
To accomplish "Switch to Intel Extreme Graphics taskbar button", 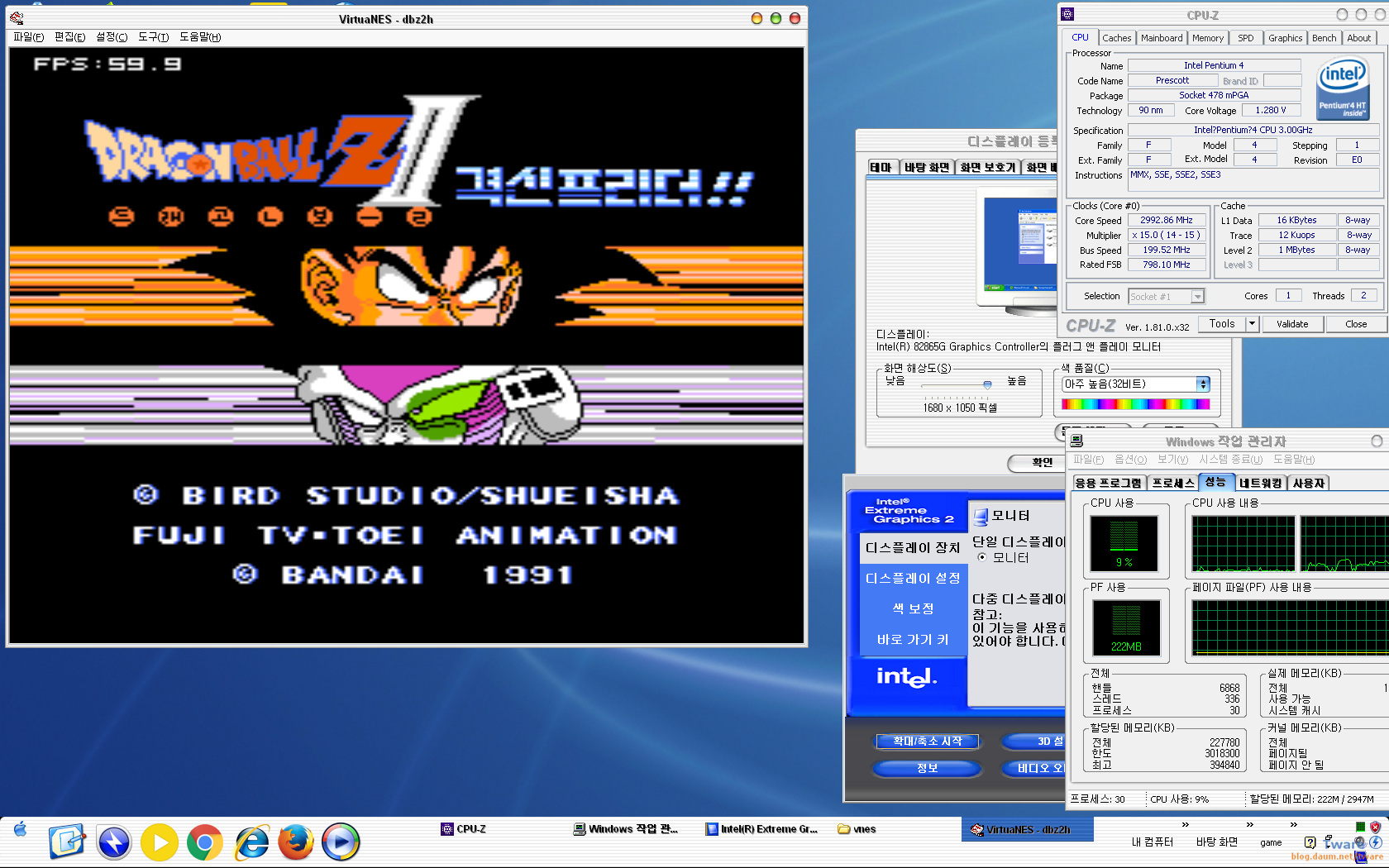I will pyautogui.click(x=761, y=829).
